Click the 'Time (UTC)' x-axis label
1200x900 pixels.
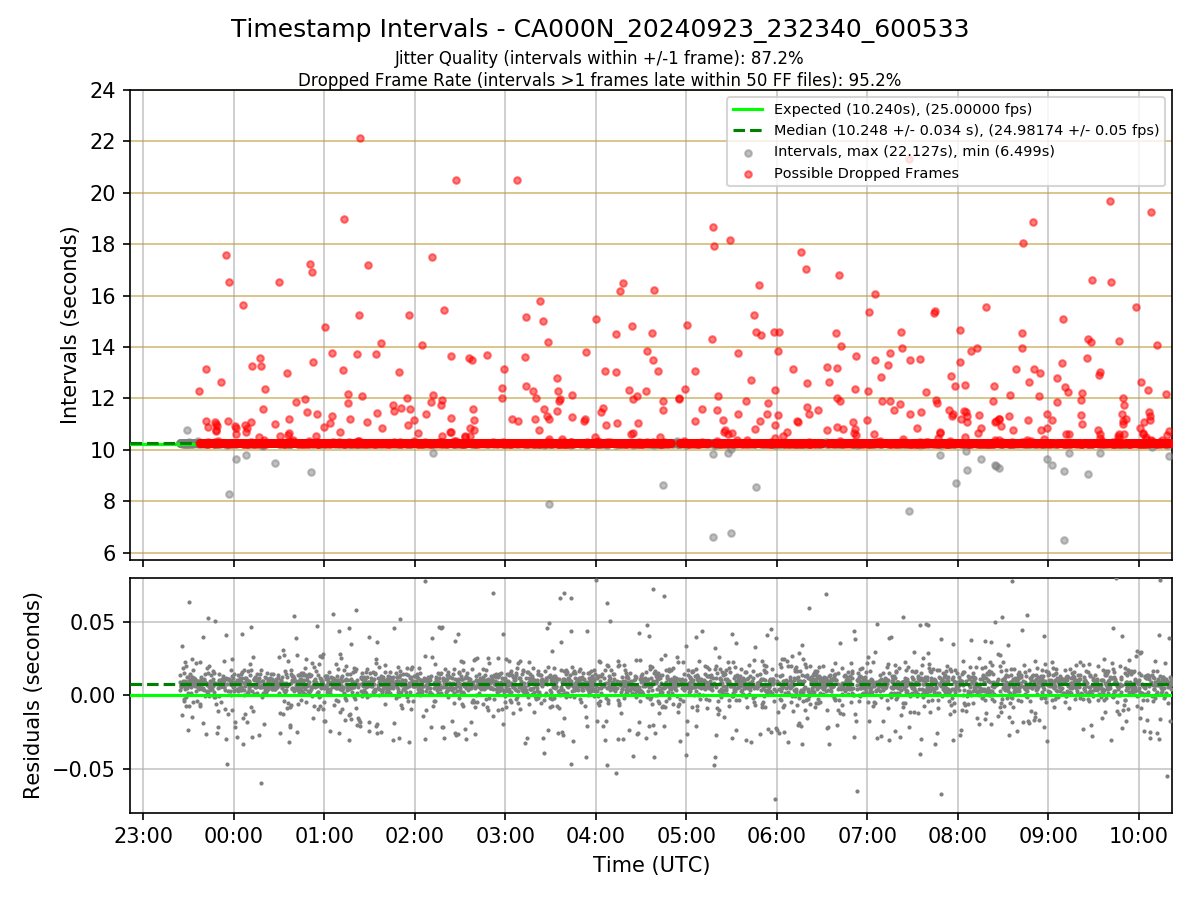click(651, 864)
